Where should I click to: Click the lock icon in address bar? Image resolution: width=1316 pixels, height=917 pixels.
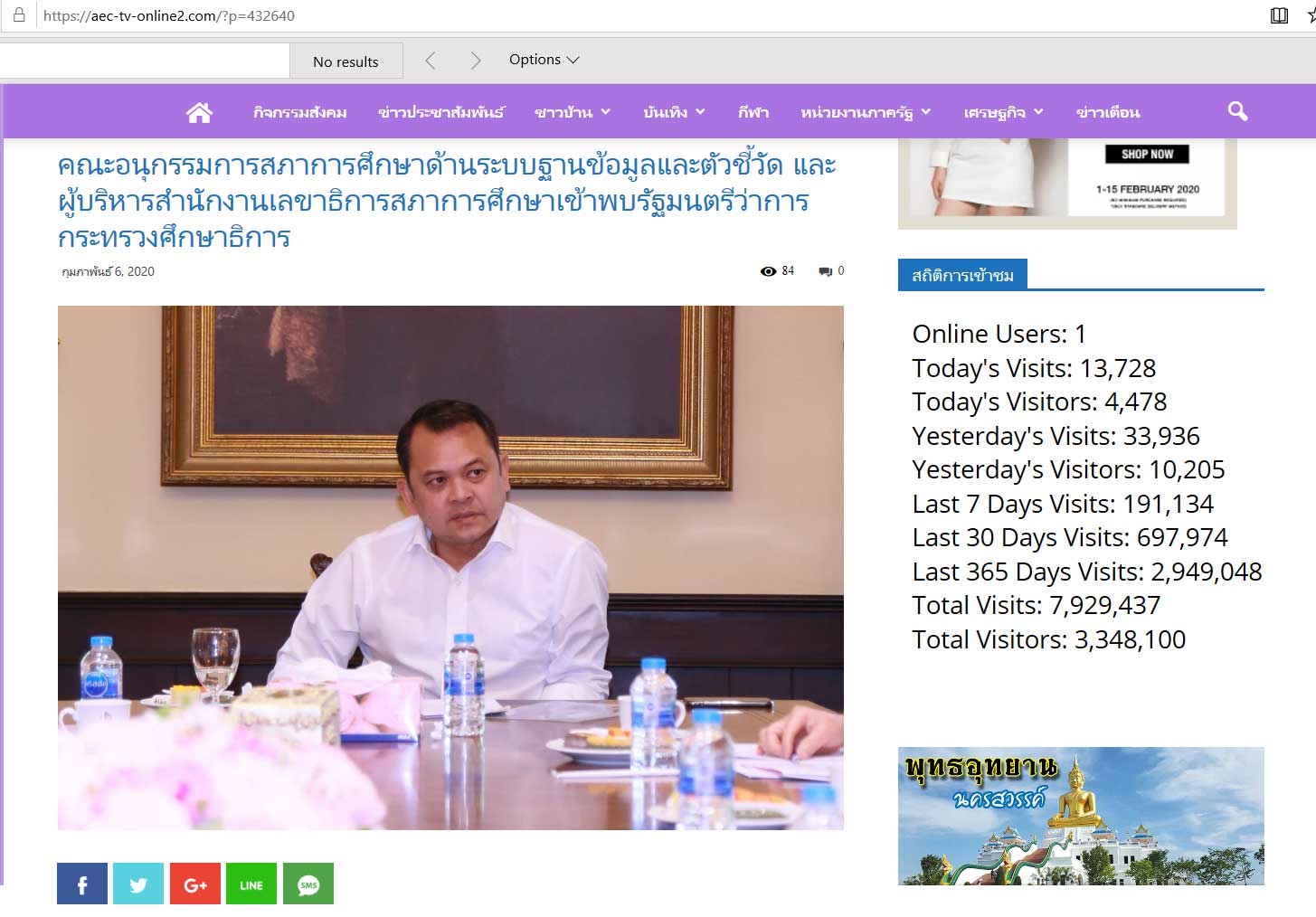point(19,15)
